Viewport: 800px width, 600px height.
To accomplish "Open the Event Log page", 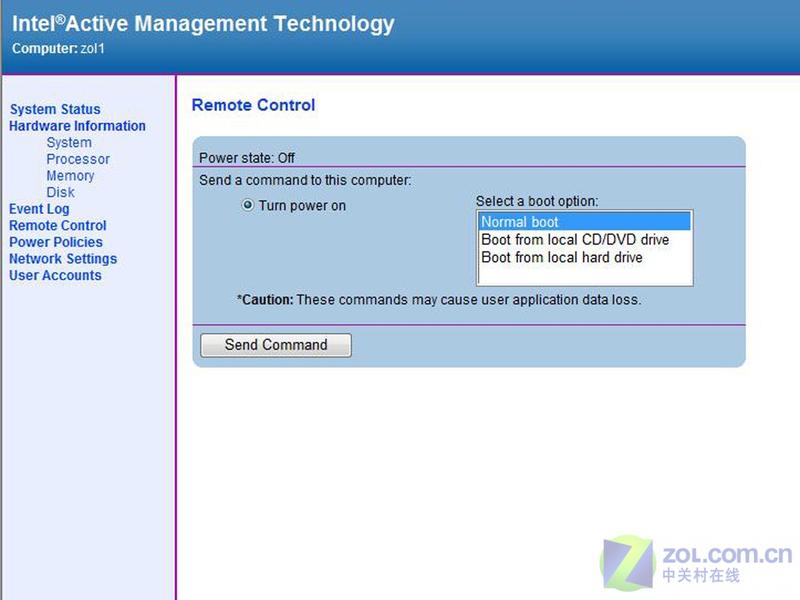I will (x=39, y=209).
